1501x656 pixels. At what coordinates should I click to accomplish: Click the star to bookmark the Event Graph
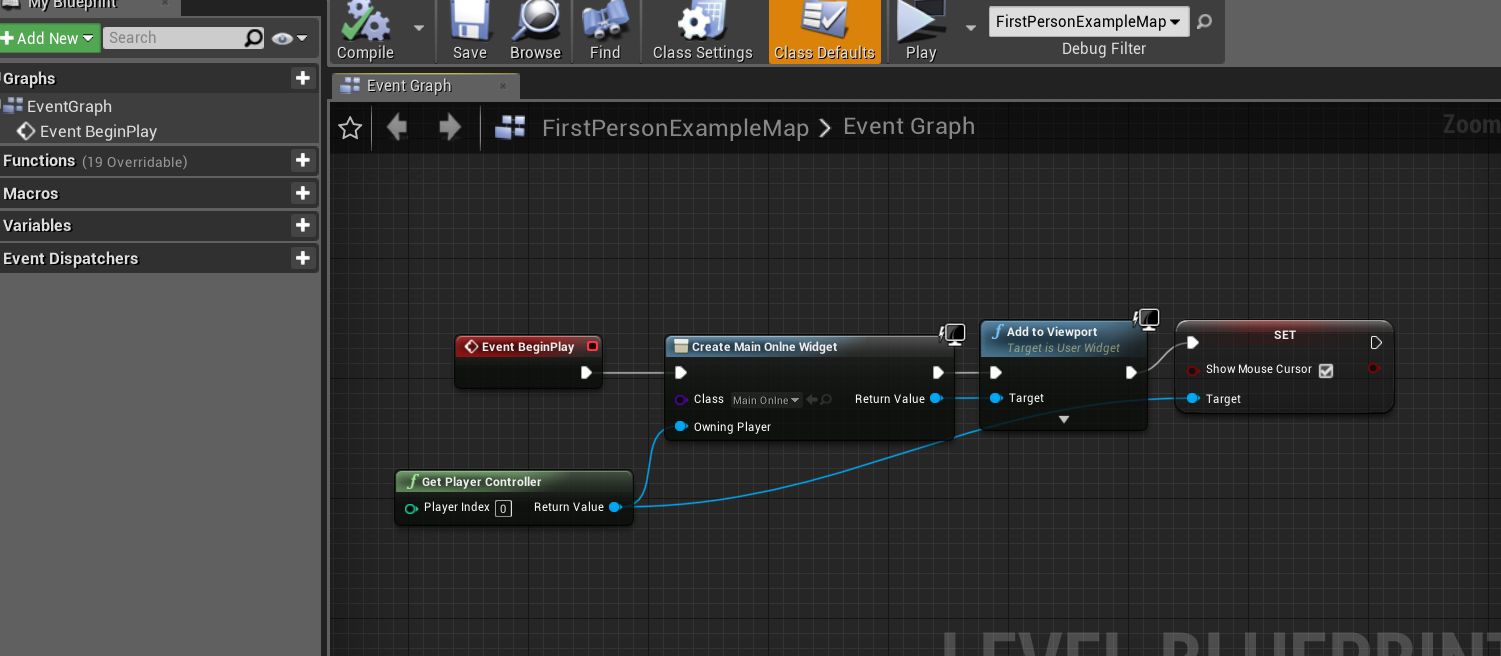coord(348,127)
